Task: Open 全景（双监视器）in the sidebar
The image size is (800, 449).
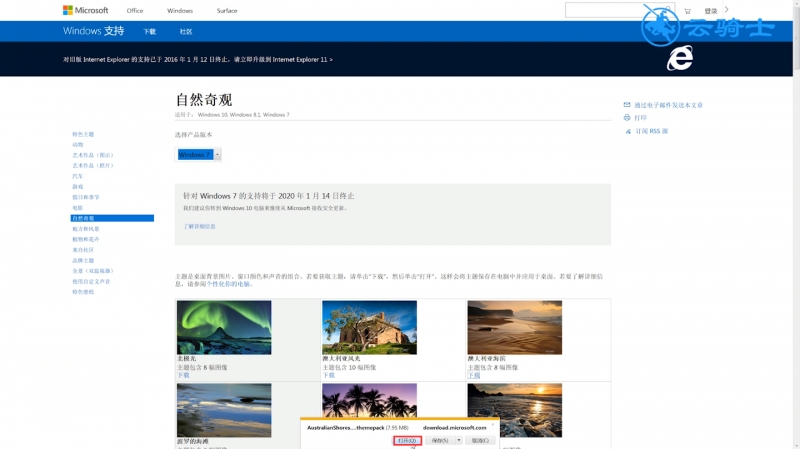Action: [x=93, y=271]
